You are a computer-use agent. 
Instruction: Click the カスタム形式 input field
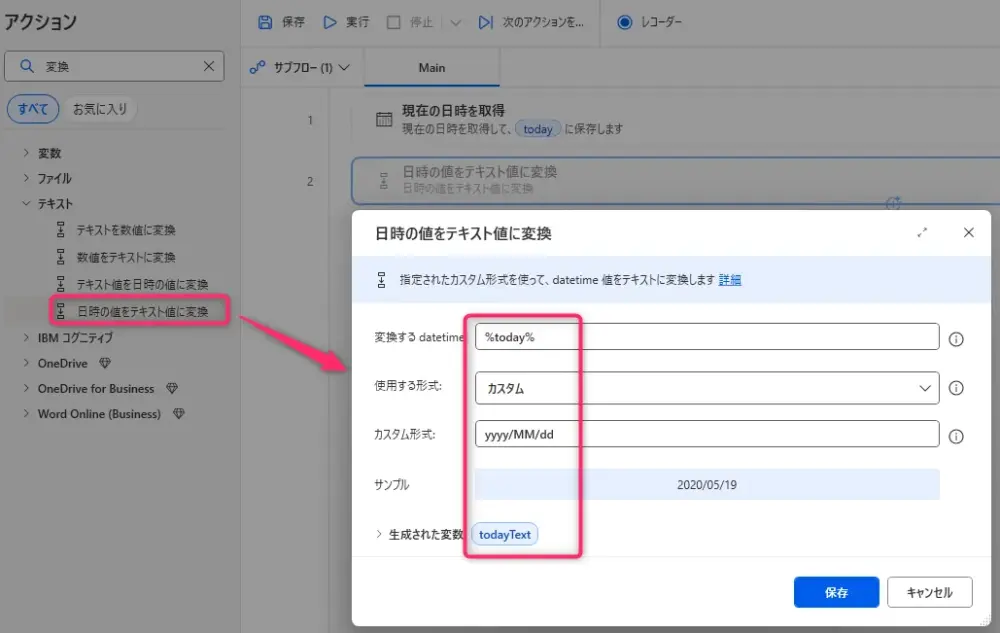coord(706,434)
